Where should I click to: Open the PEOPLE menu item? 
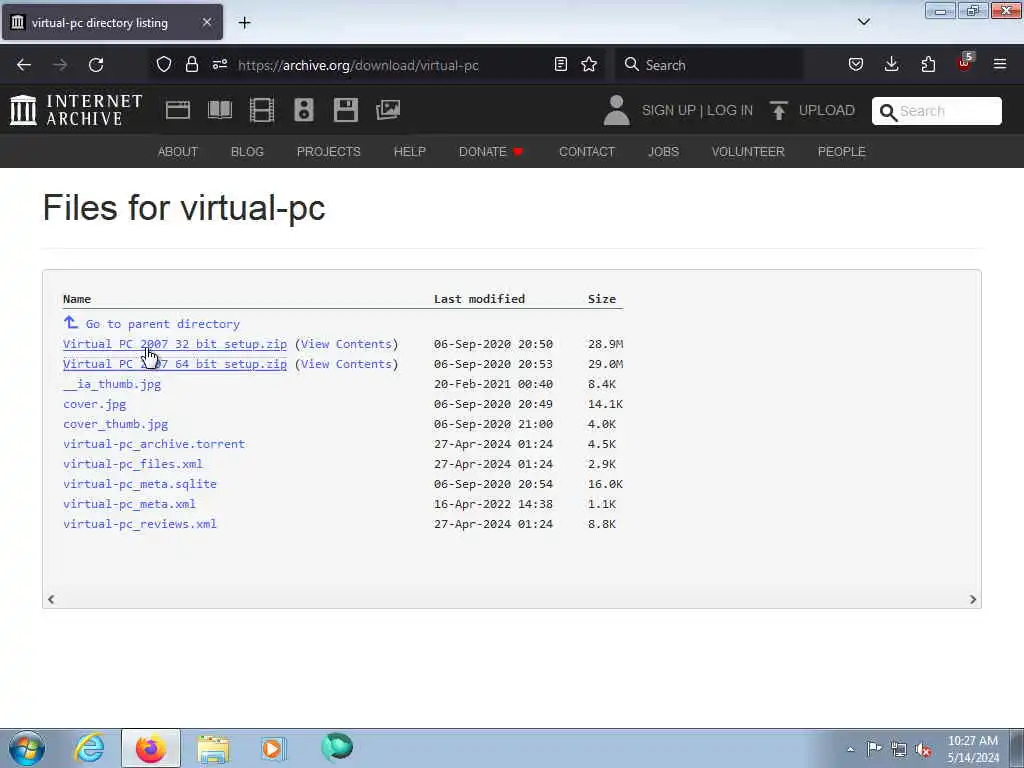(841, 152)
